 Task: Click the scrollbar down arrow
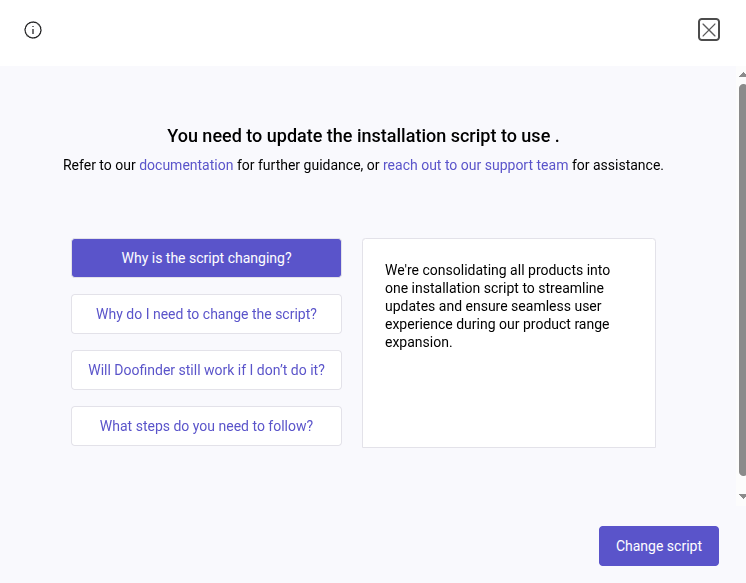coord(742,496)
